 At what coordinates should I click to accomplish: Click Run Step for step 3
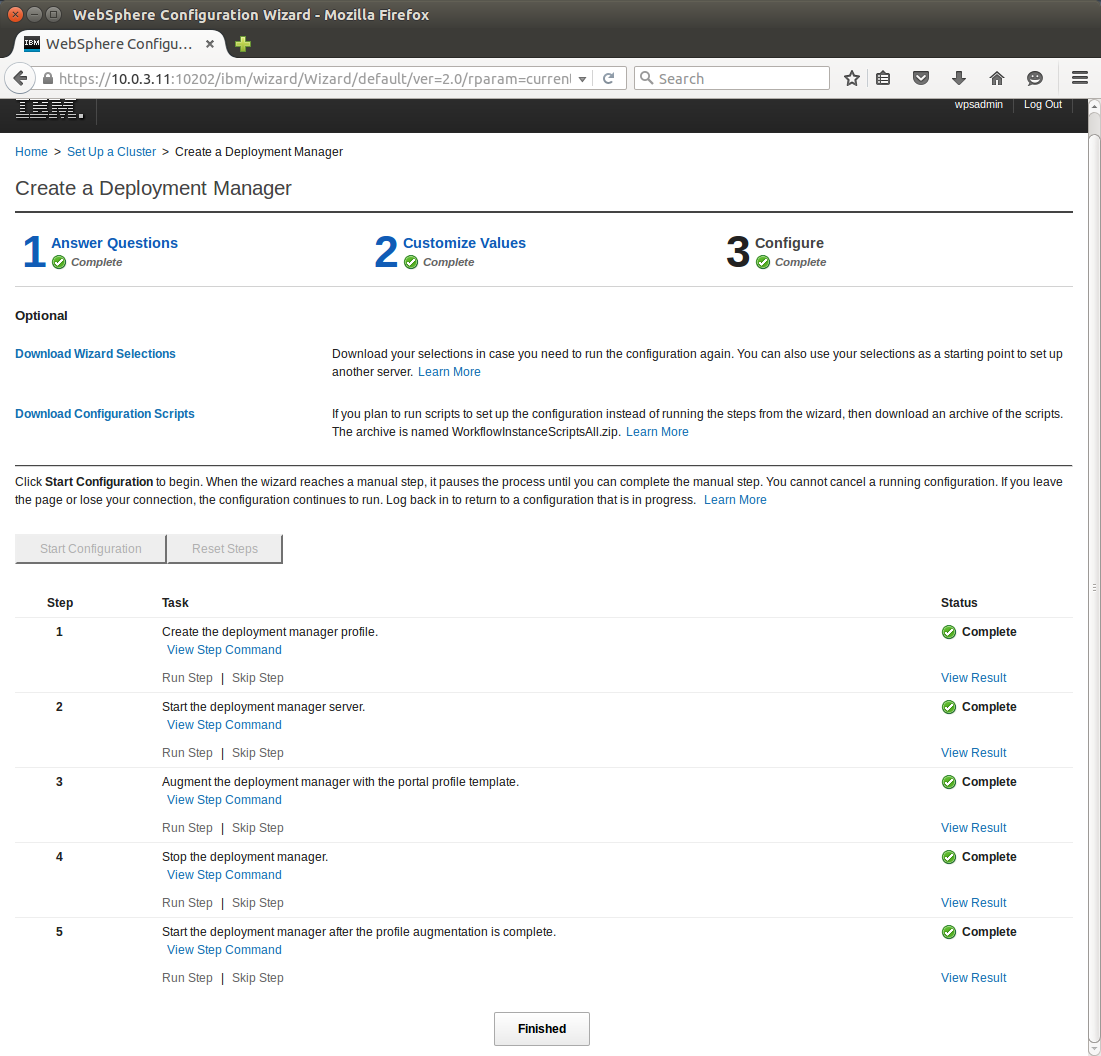coord(187,828)
